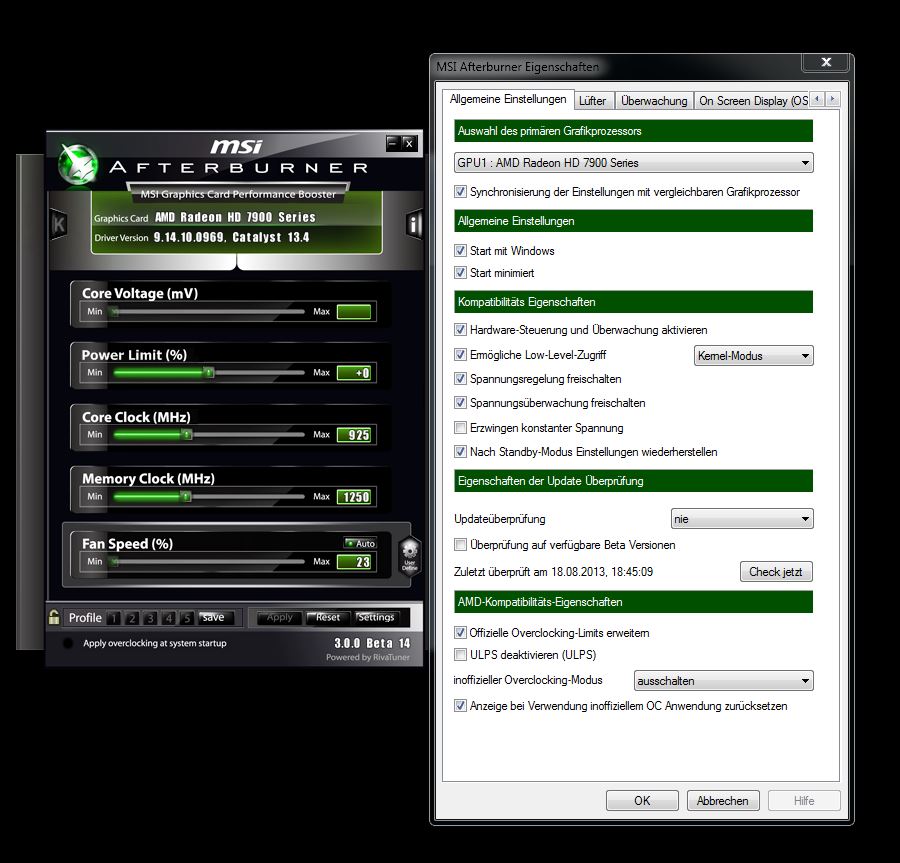This screenshot has height=863, width=900.
Task: Minimize the Afterburner main window
Action: click(x=393, y=143)
